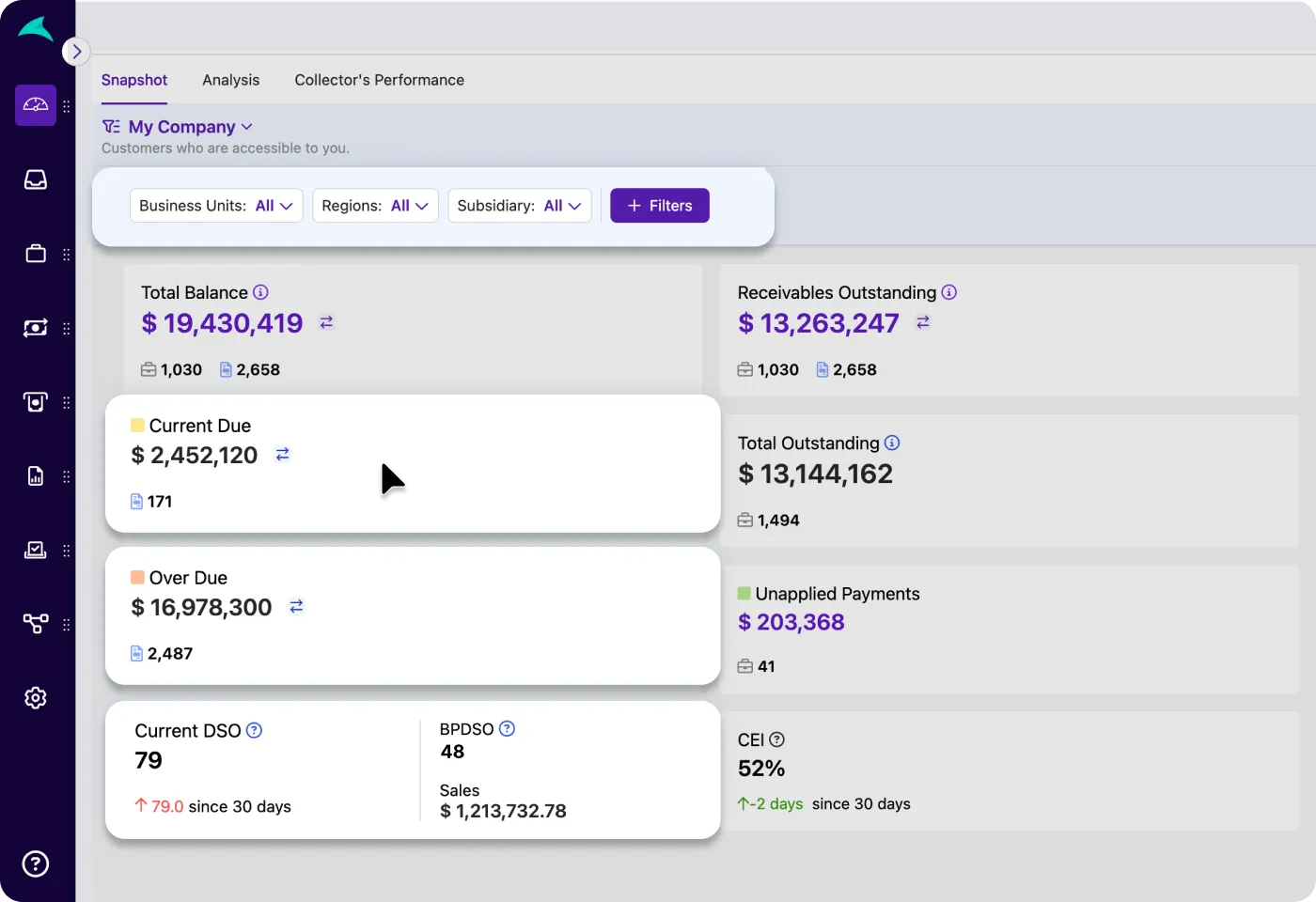Click the teal app logo
The image size is (1316, 902).
(36, 29)
